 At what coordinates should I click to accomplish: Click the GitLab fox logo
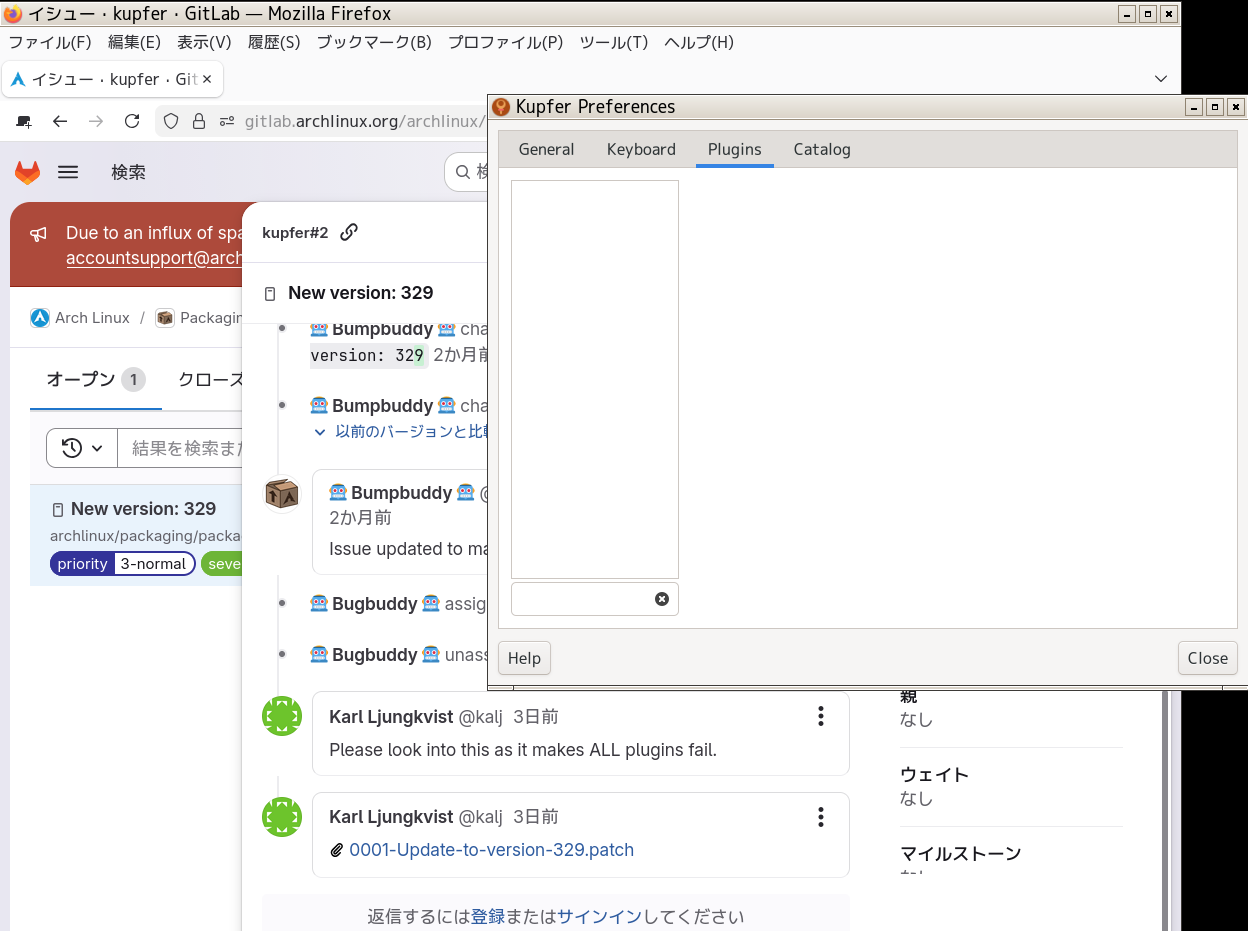[27, 172]
